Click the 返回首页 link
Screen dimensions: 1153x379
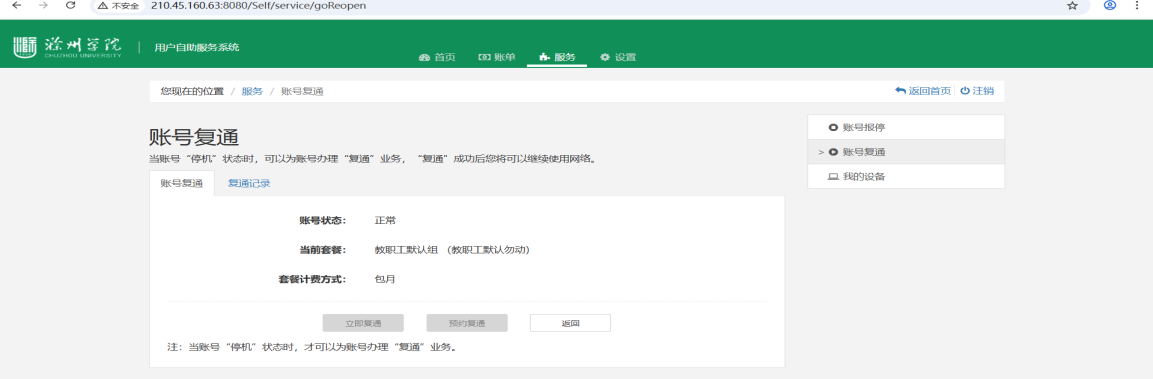click(923, 91)
